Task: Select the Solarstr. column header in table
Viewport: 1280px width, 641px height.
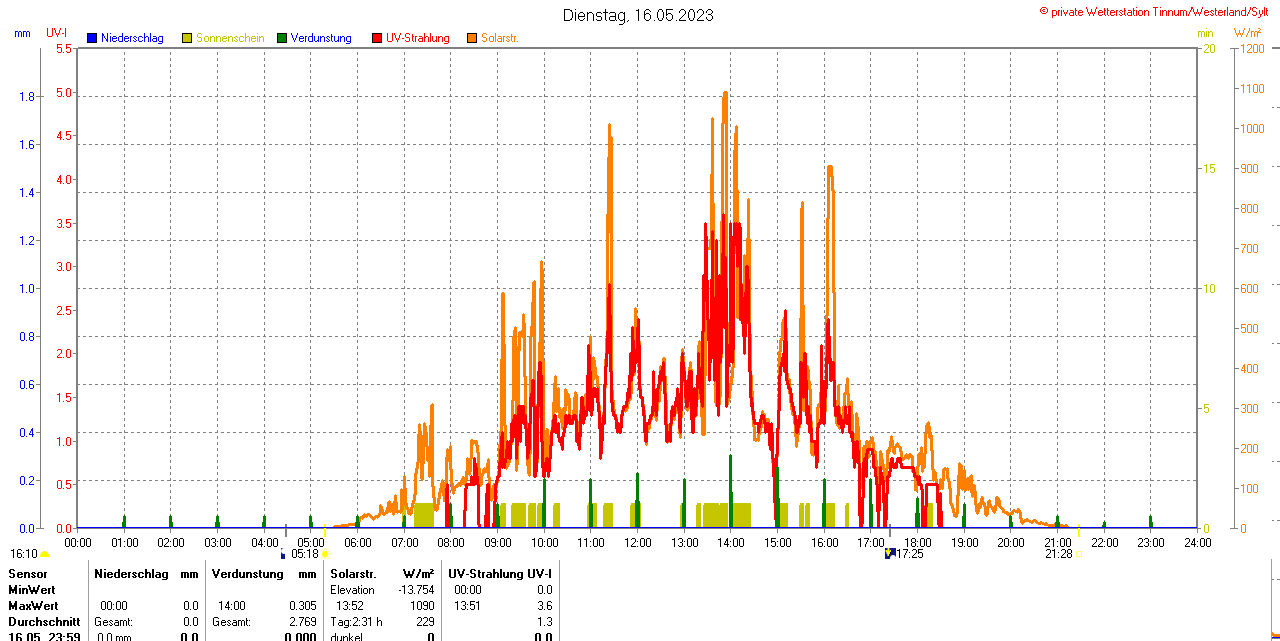Action: point(352,574)
